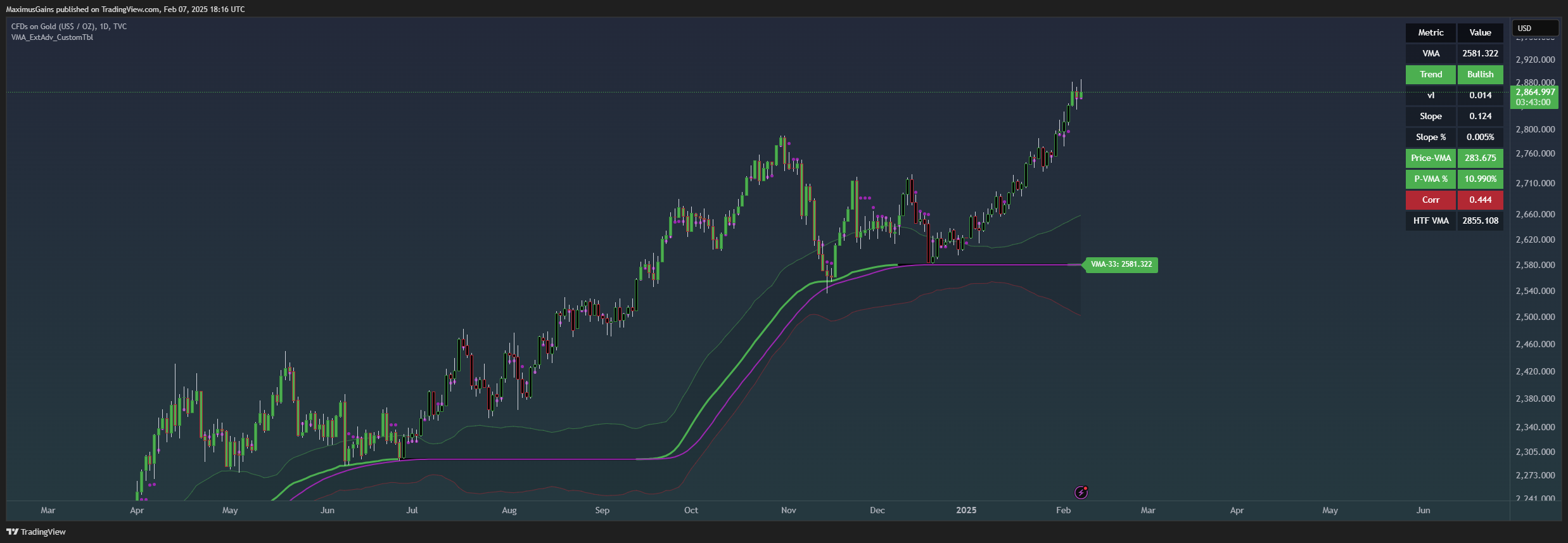Click the current price label 2,864.997
The width and height of the screenshot is (1568, 543).
(x=1534, y=92)
